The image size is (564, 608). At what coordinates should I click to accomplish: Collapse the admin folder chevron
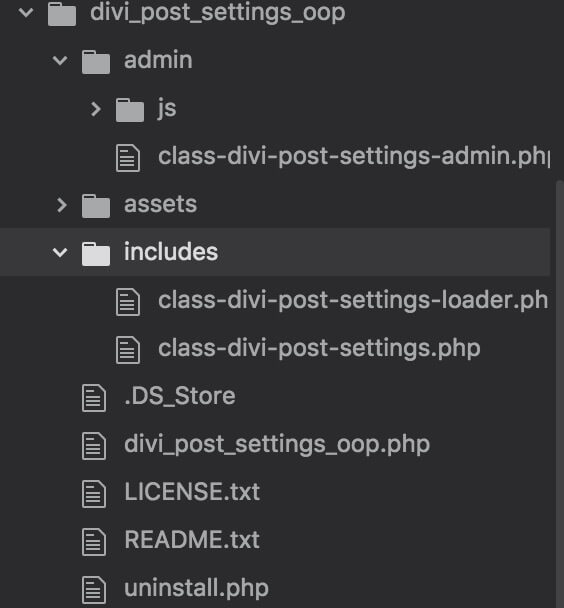tap(60, 60)
